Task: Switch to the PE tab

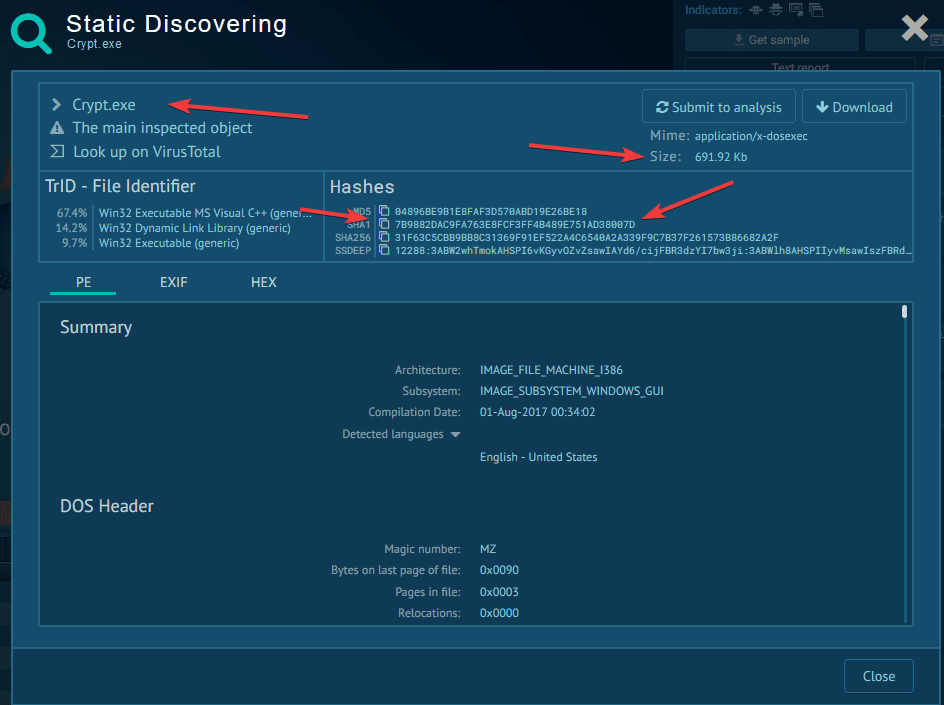Action: [x=83, y=282]
